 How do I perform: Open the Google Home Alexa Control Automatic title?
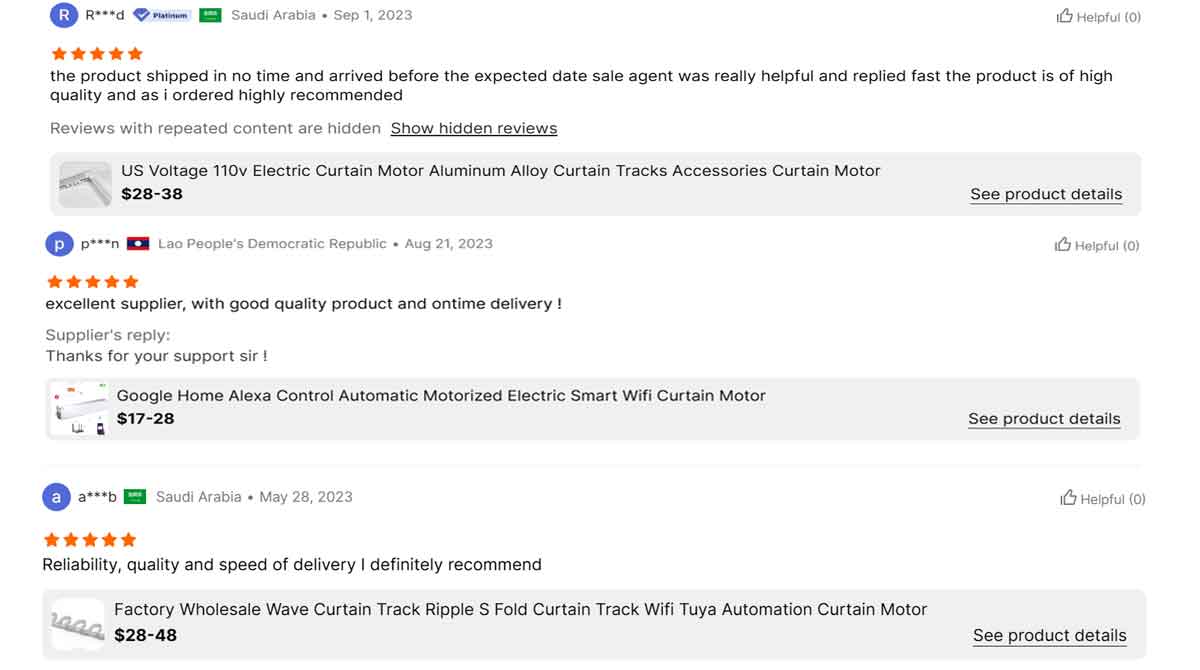tap(441, 396)
